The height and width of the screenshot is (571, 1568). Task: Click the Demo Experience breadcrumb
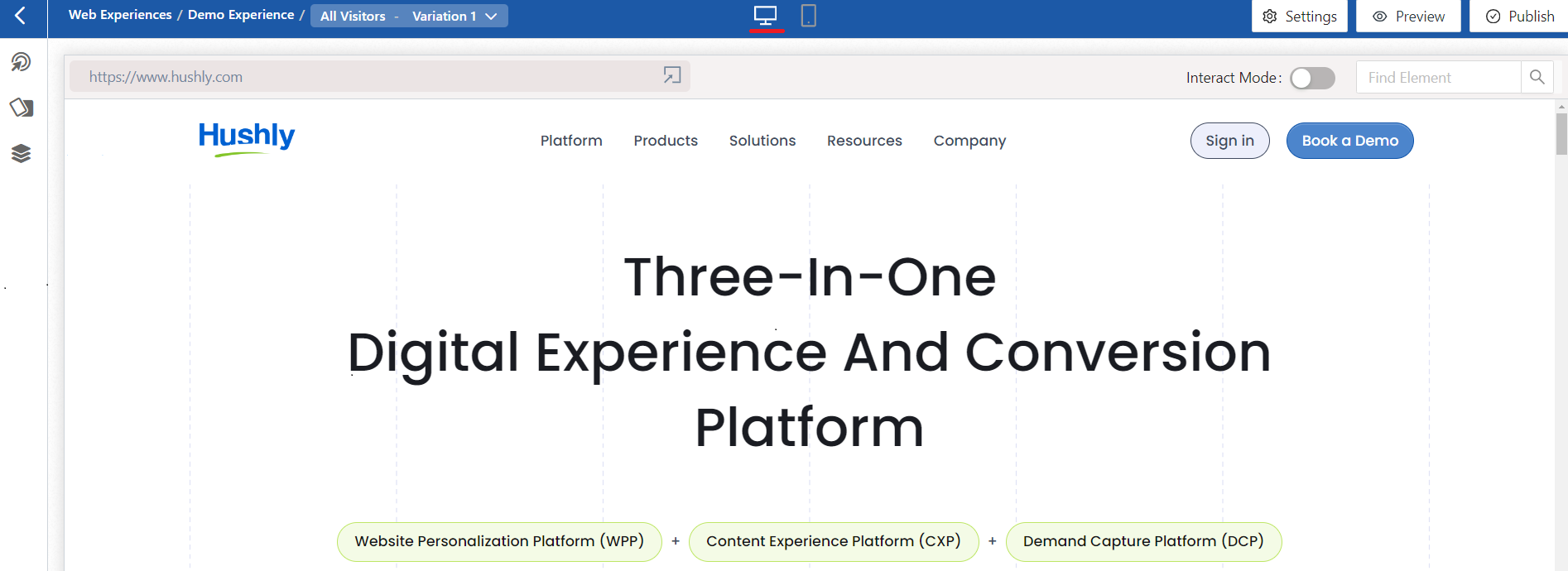[x=241, y=15]
